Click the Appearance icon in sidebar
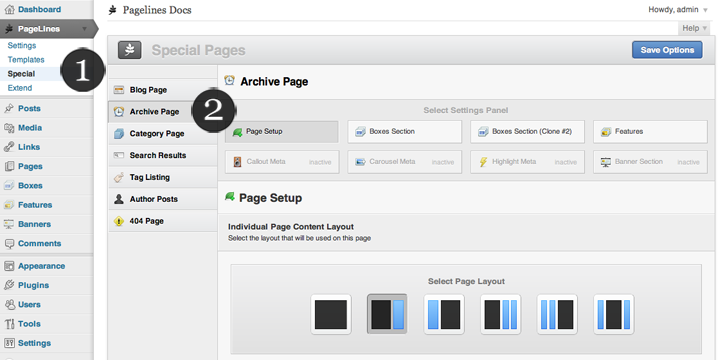 [x=9, y=266]
